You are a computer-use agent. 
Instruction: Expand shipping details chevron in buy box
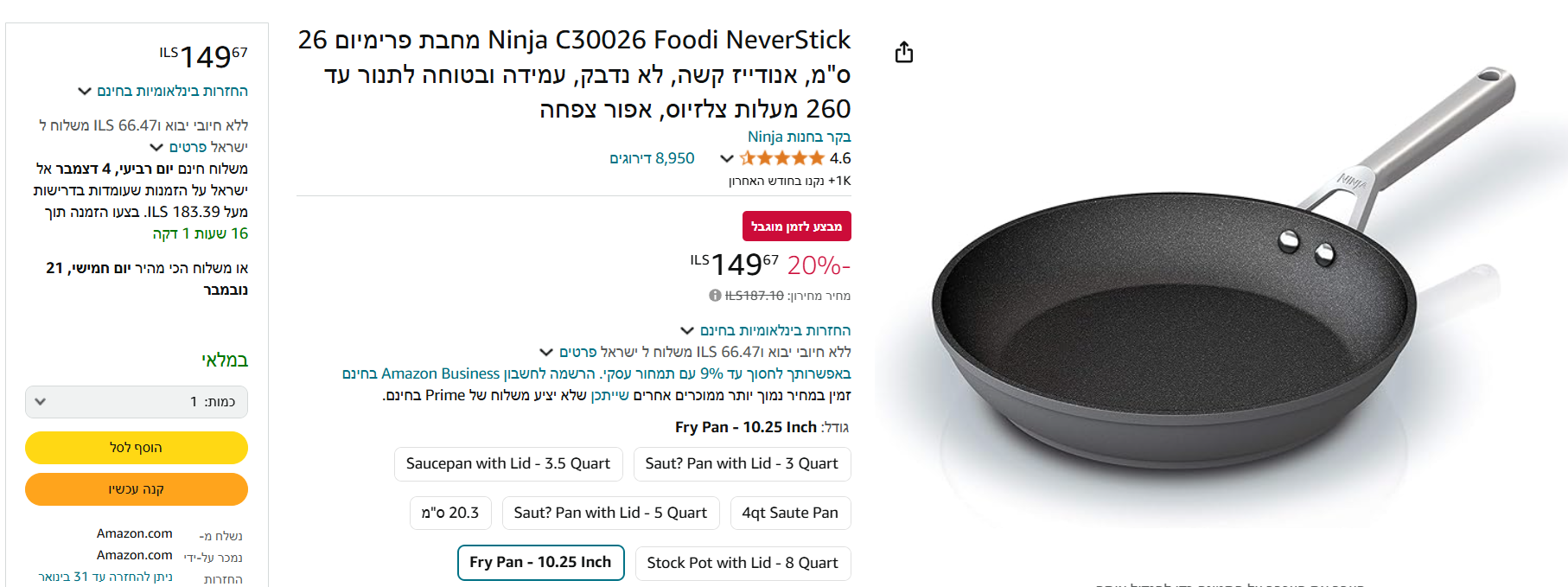(156, 147)
